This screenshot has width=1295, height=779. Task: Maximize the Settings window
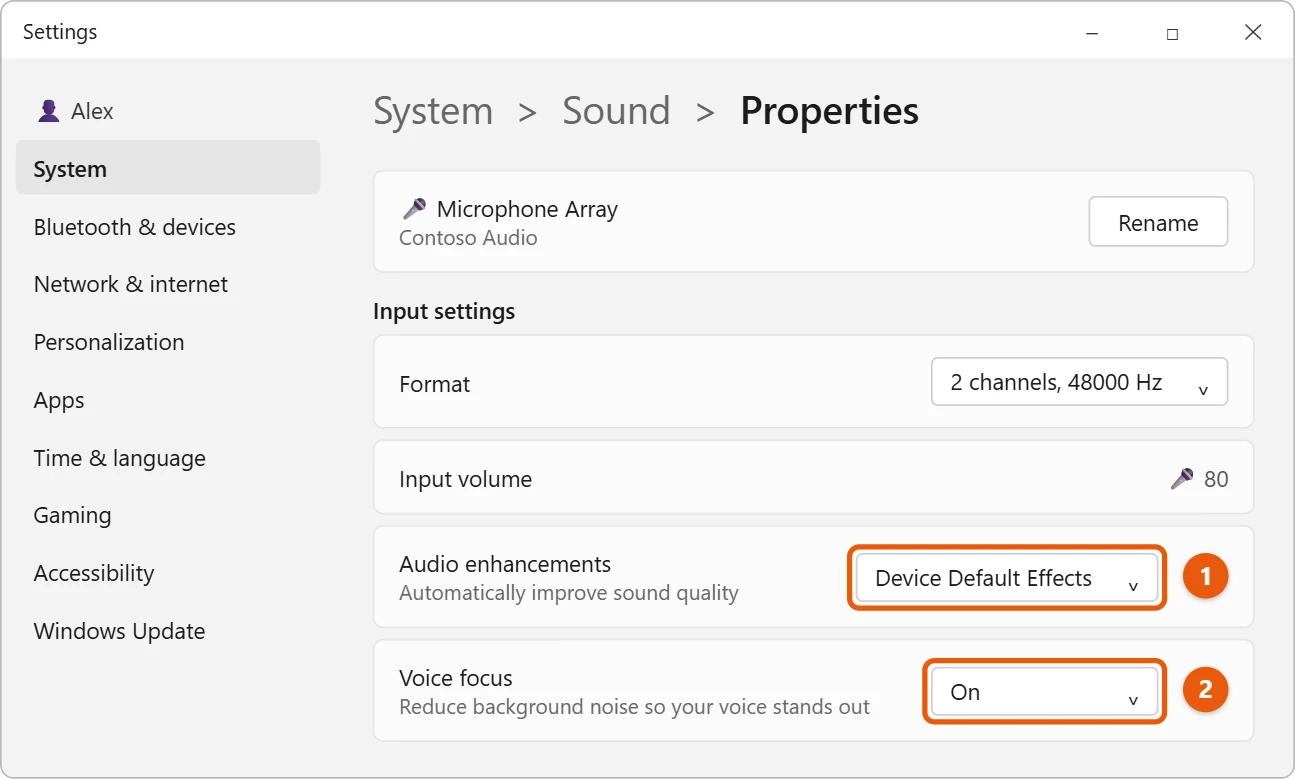(x=1172, y=33)
